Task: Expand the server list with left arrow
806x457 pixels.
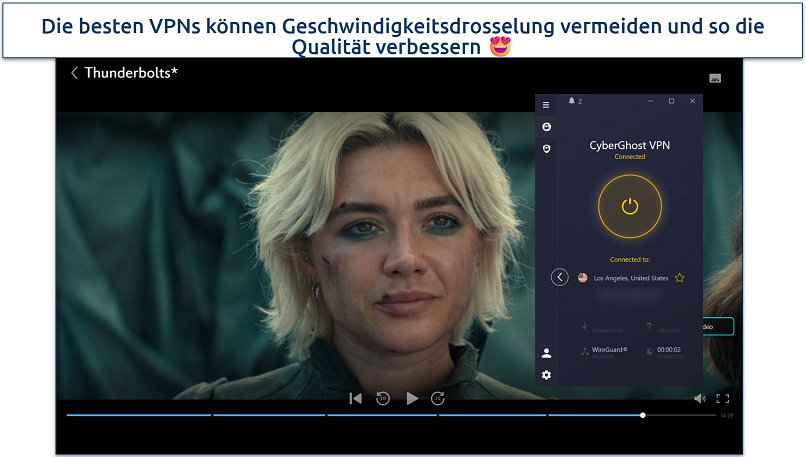Action: pyautogui.click(x=560, y=277)
